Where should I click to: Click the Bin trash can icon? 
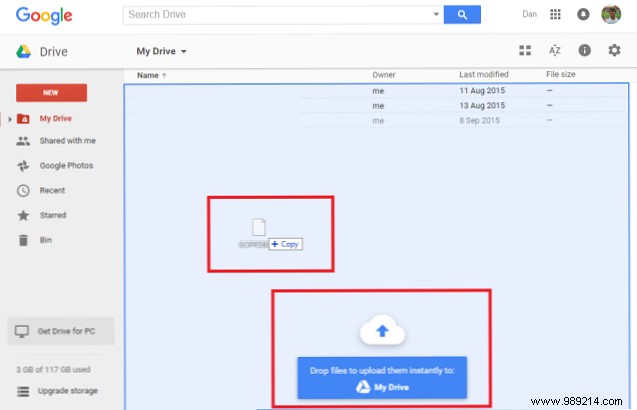coord(23,240)
